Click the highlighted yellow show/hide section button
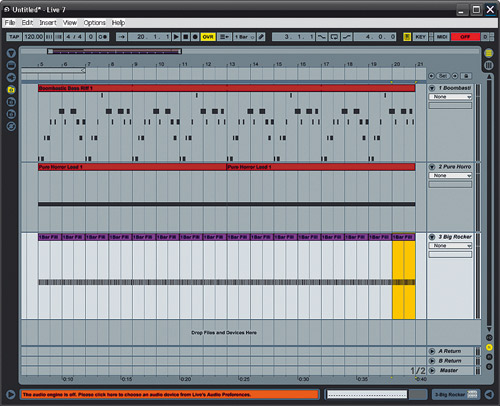The width and height of the screenshot is (500, 406). tap(489, 347)
